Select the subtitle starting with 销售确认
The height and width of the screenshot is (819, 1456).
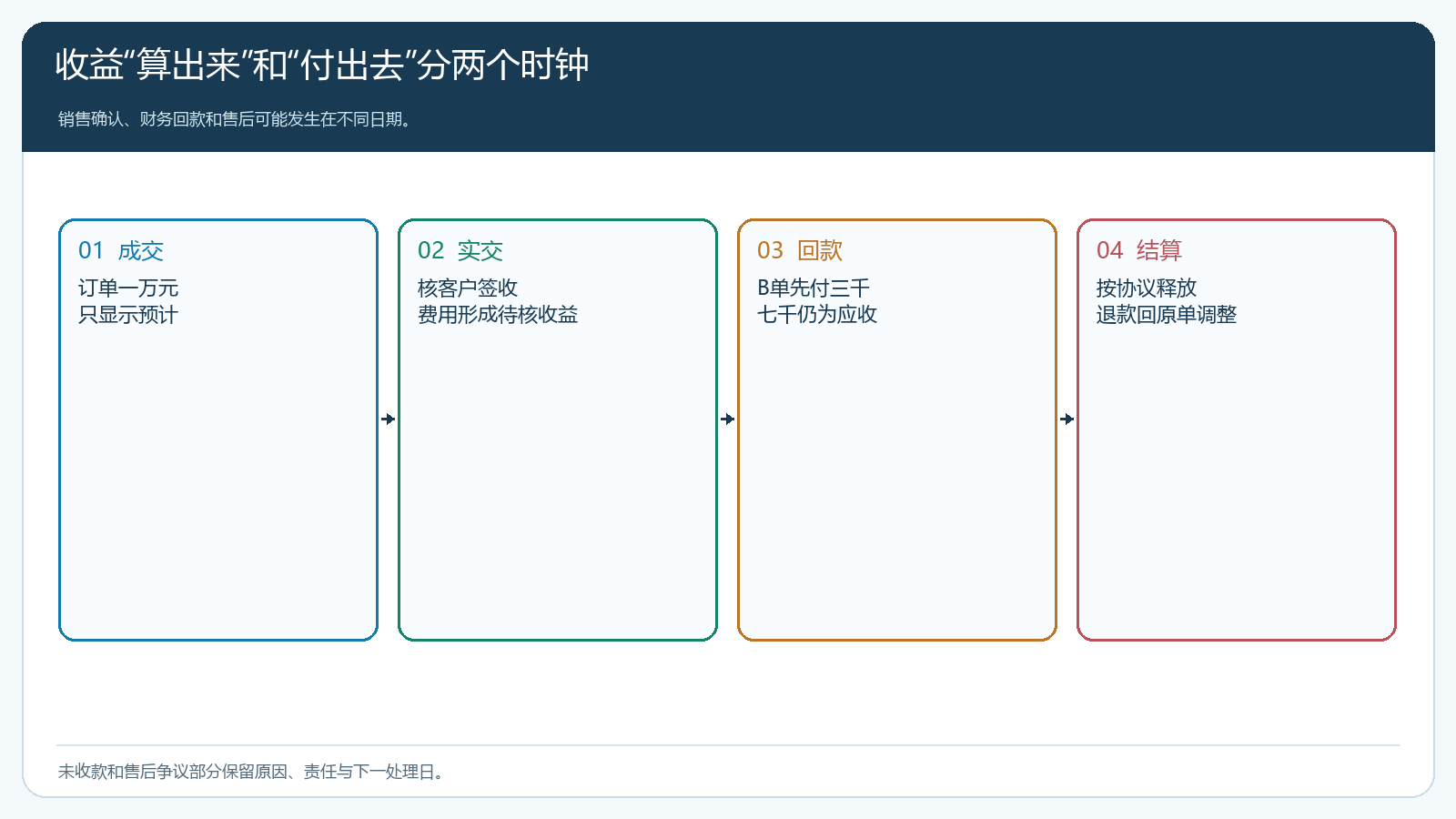coord(235,119)
